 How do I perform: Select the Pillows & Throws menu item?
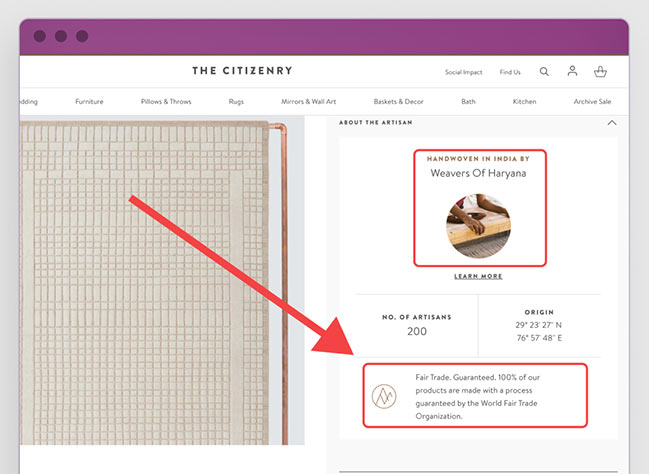click(x=166, y=101)
